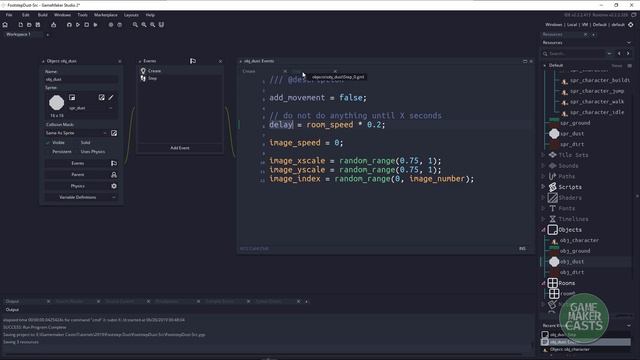Image resolution: width=640 pixels, height=360 pixels.
Task: Click the Debug toolbar icon
Action: pyautogui.click(x=69, y=25)
